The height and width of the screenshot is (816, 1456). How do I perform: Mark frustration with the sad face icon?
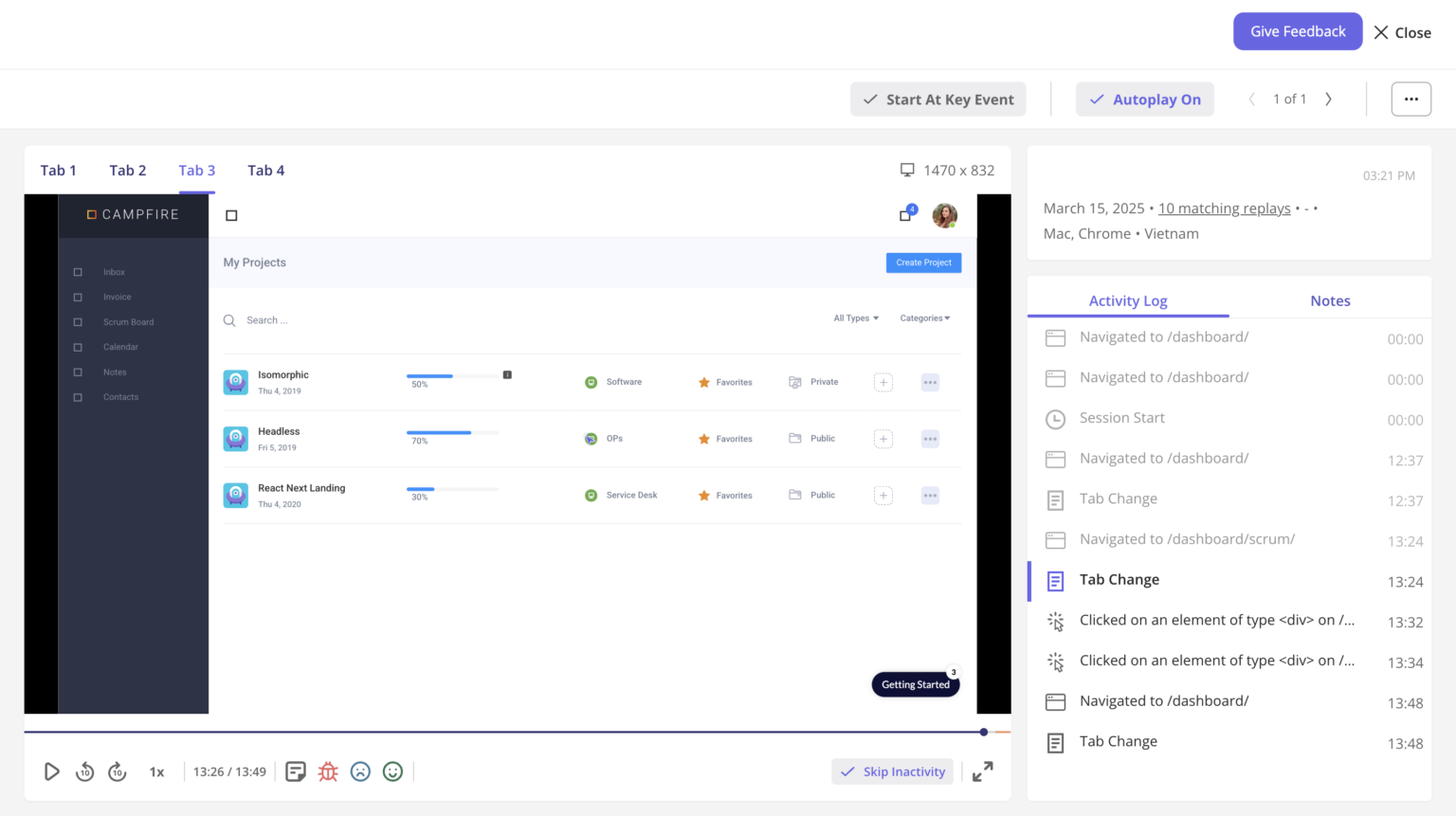coord(360,771)
